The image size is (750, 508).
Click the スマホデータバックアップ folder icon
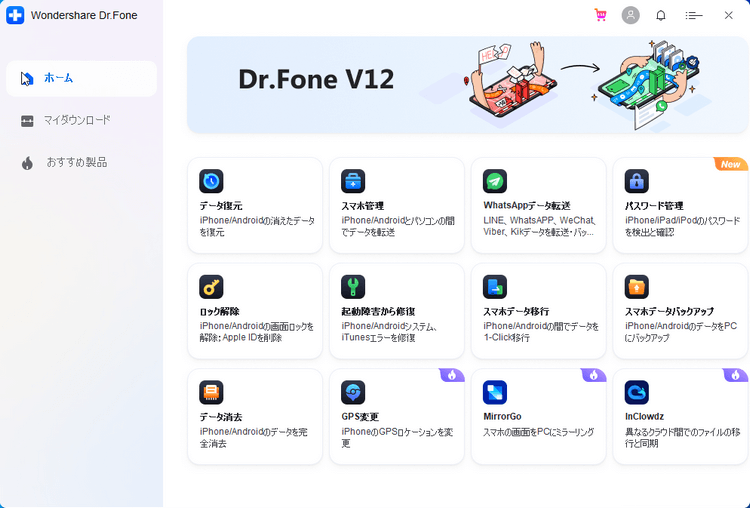tap(637, 287)
